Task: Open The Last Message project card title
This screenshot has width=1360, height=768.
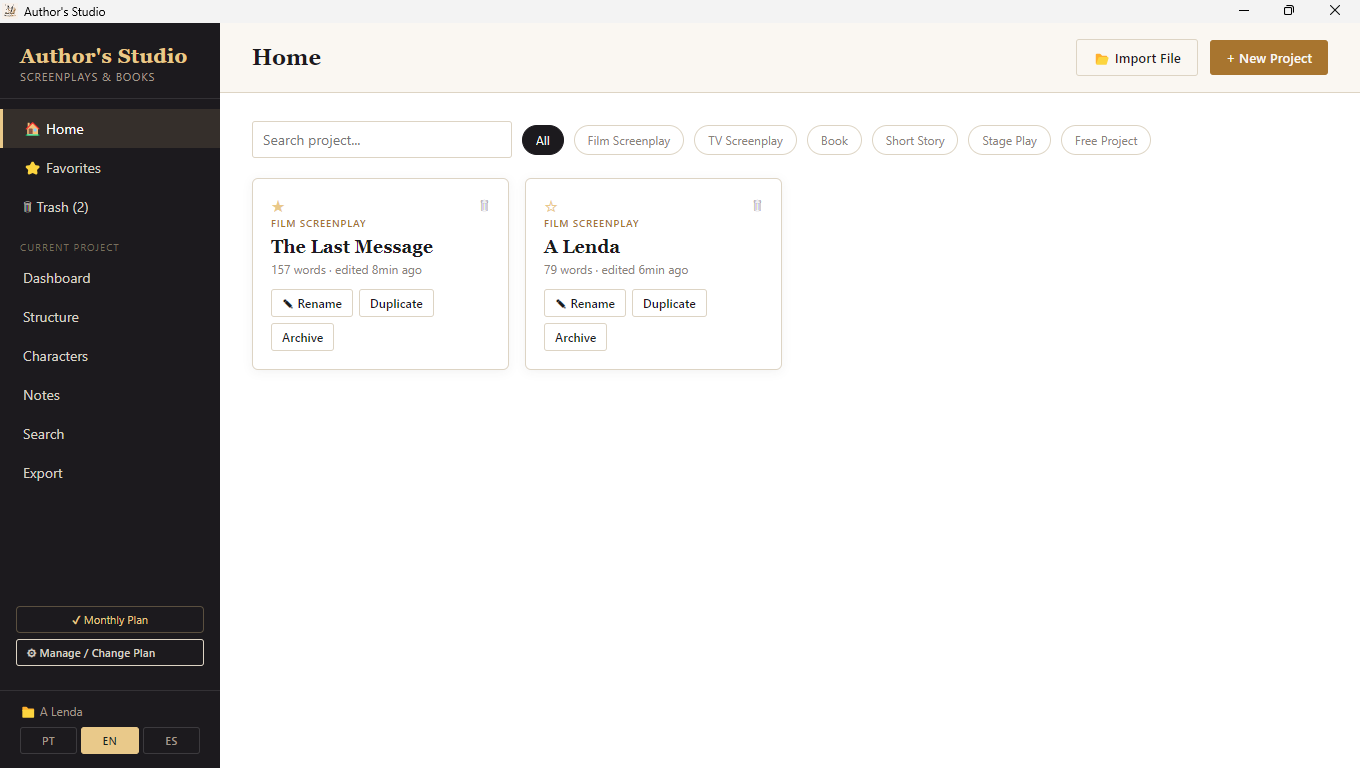Action: click(x=352, y=246)
